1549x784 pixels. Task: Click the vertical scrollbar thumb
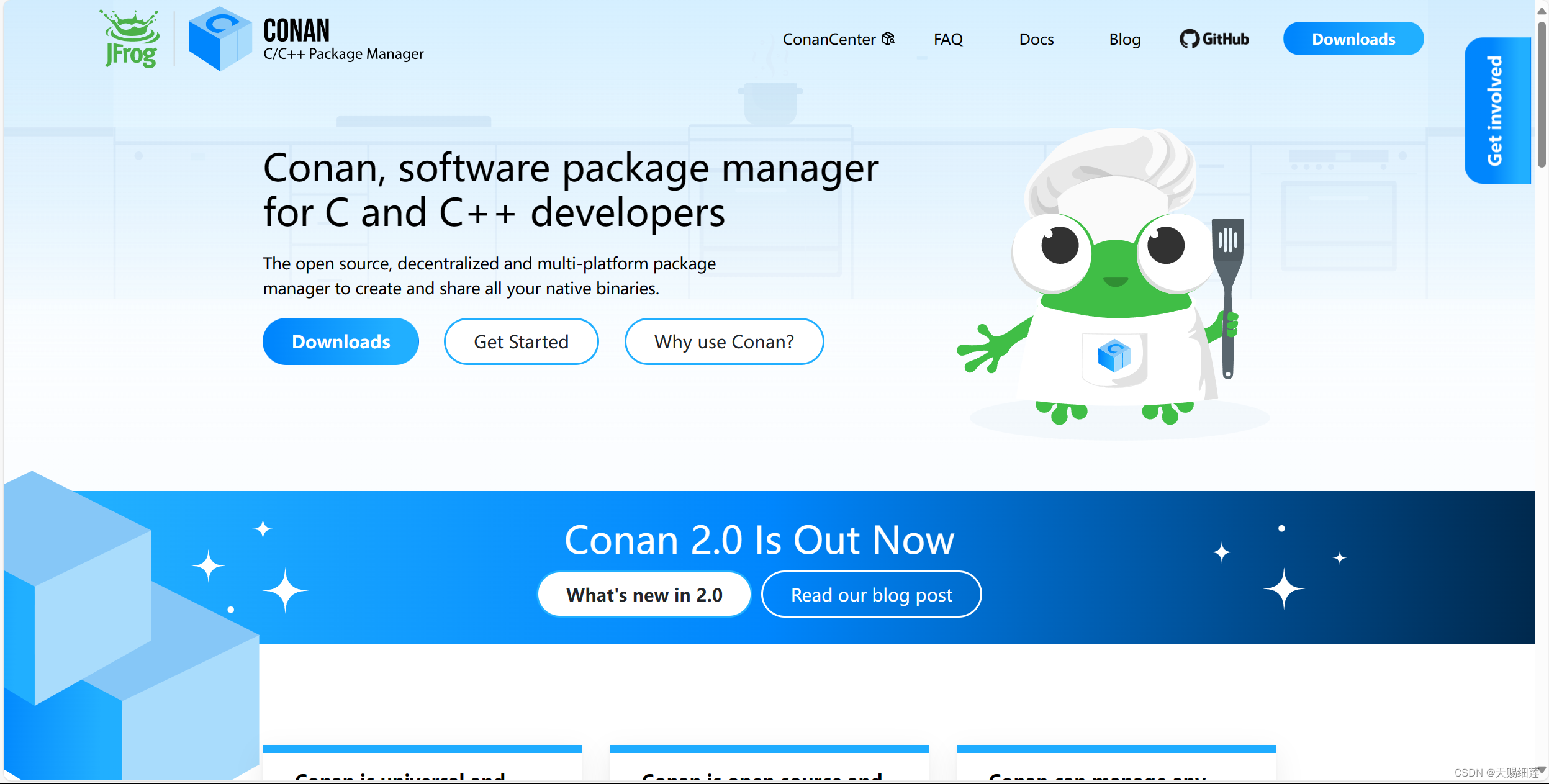tap(1542, 93)
